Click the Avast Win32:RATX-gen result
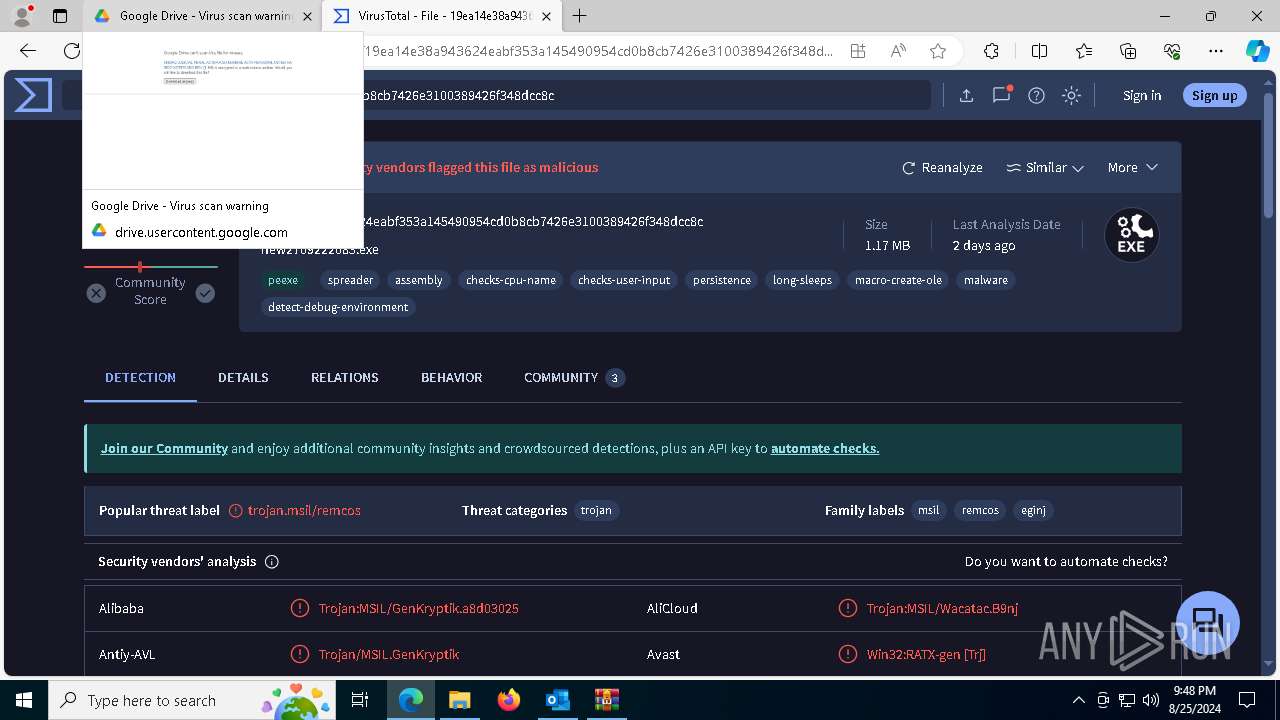The height and width of the screenshot is (720, 1280). pyautogui.click(x=926, y=655)
